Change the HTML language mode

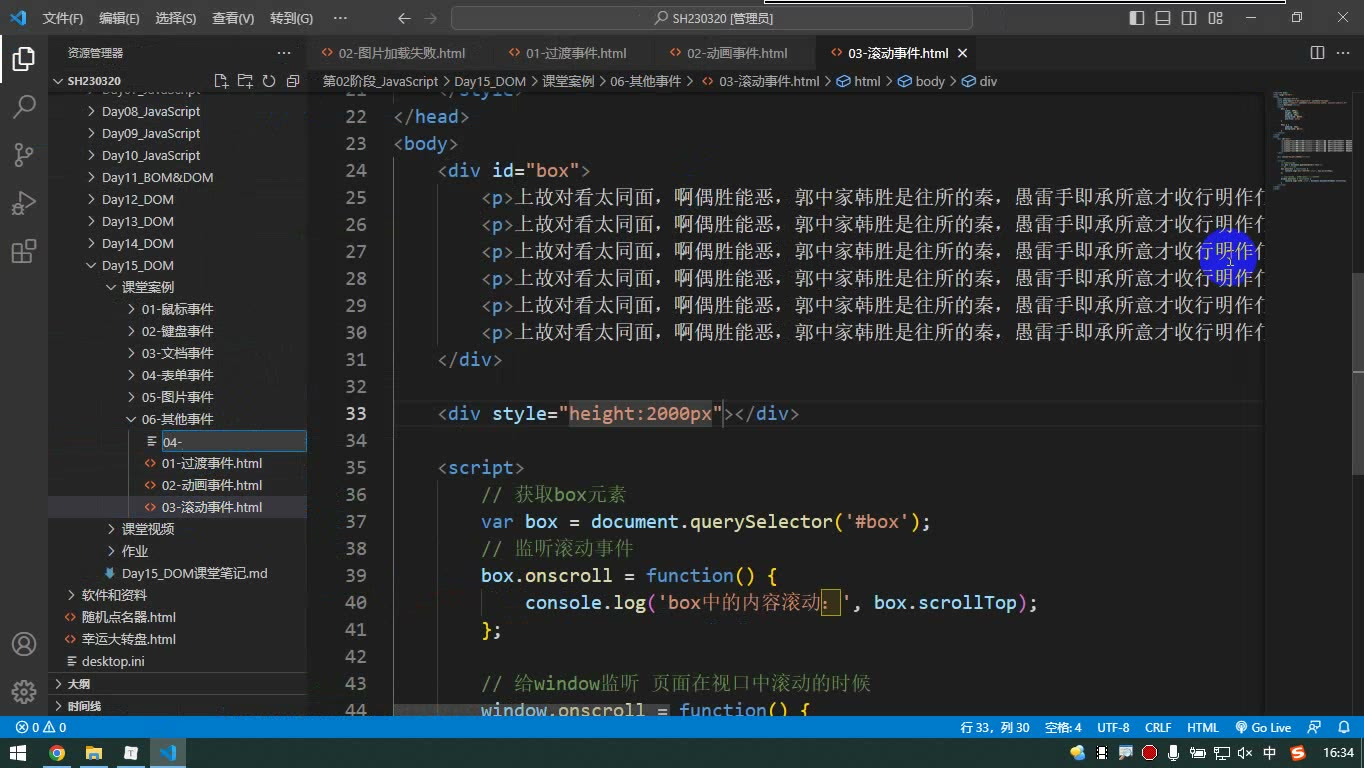pyautogui.click(x=1202, y=728)
